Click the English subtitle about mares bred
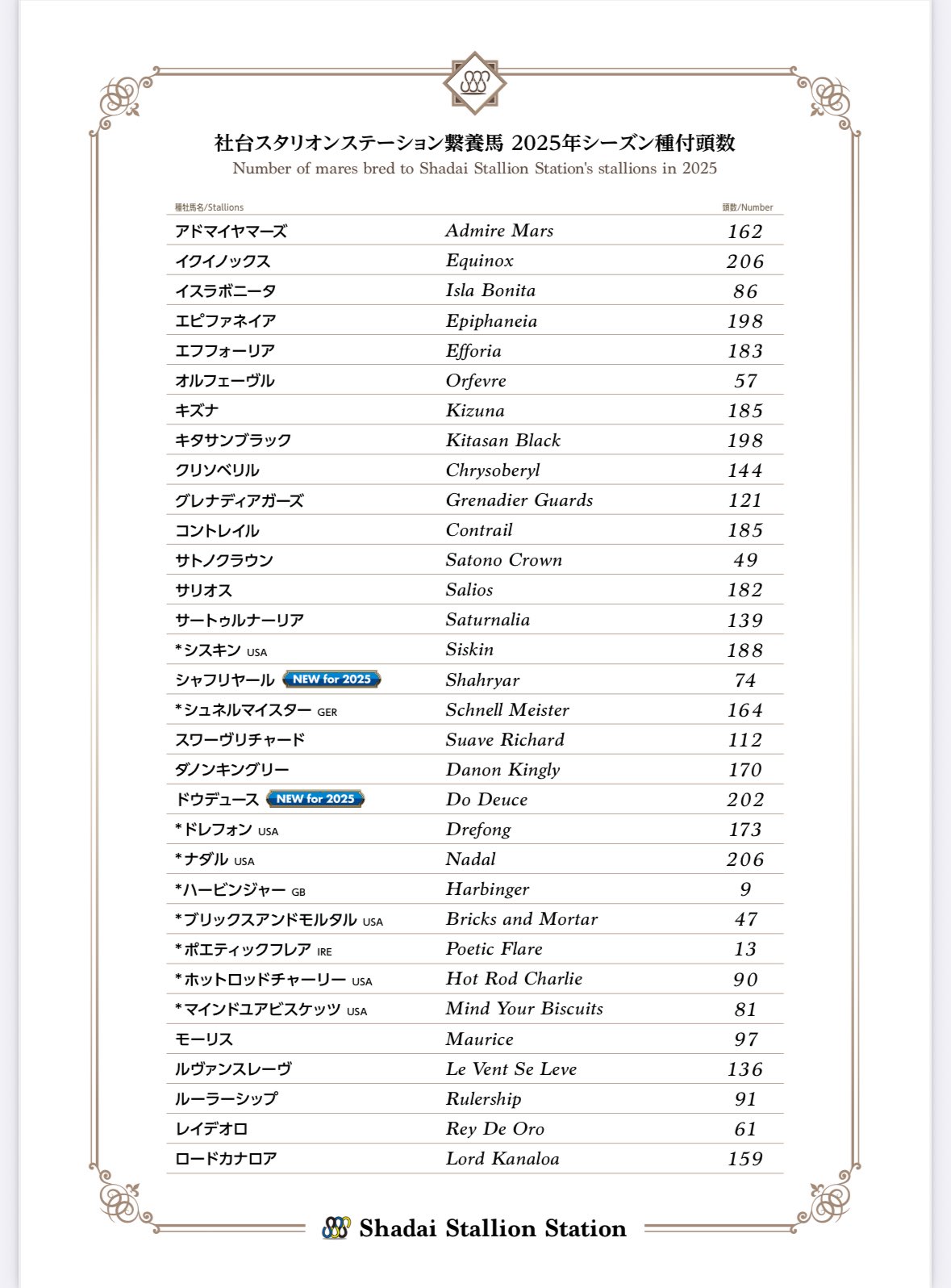Viewport: 951px width, 1288px height. pos(474,169)
